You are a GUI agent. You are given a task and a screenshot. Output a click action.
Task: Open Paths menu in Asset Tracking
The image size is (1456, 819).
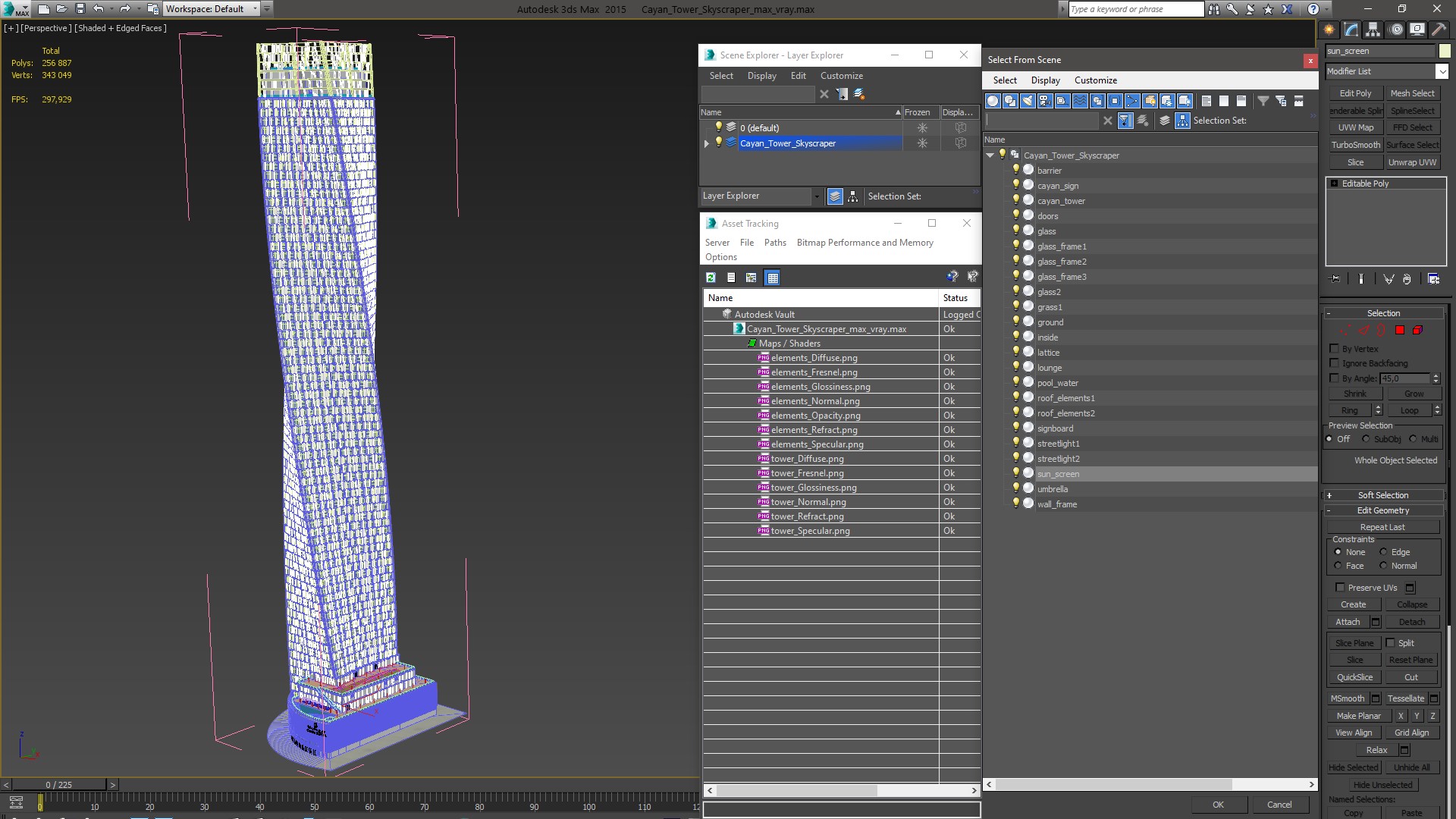coord(775,243)
